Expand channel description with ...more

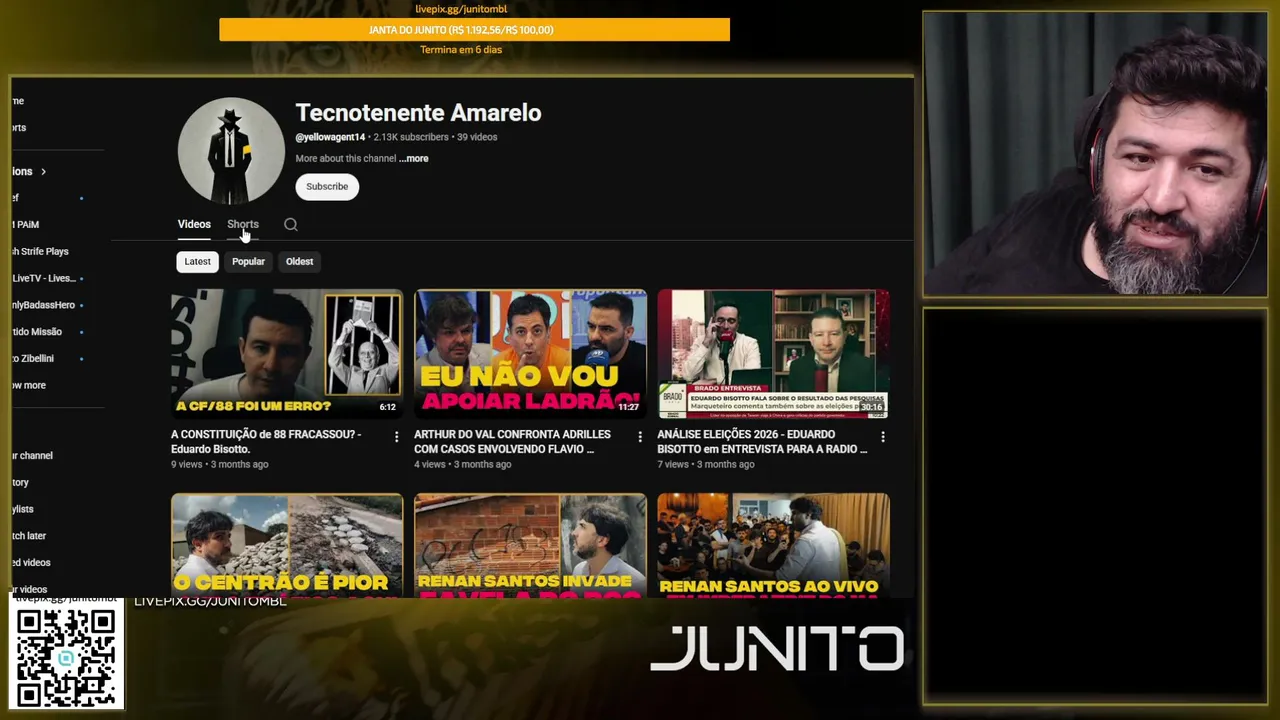(414, 158)
